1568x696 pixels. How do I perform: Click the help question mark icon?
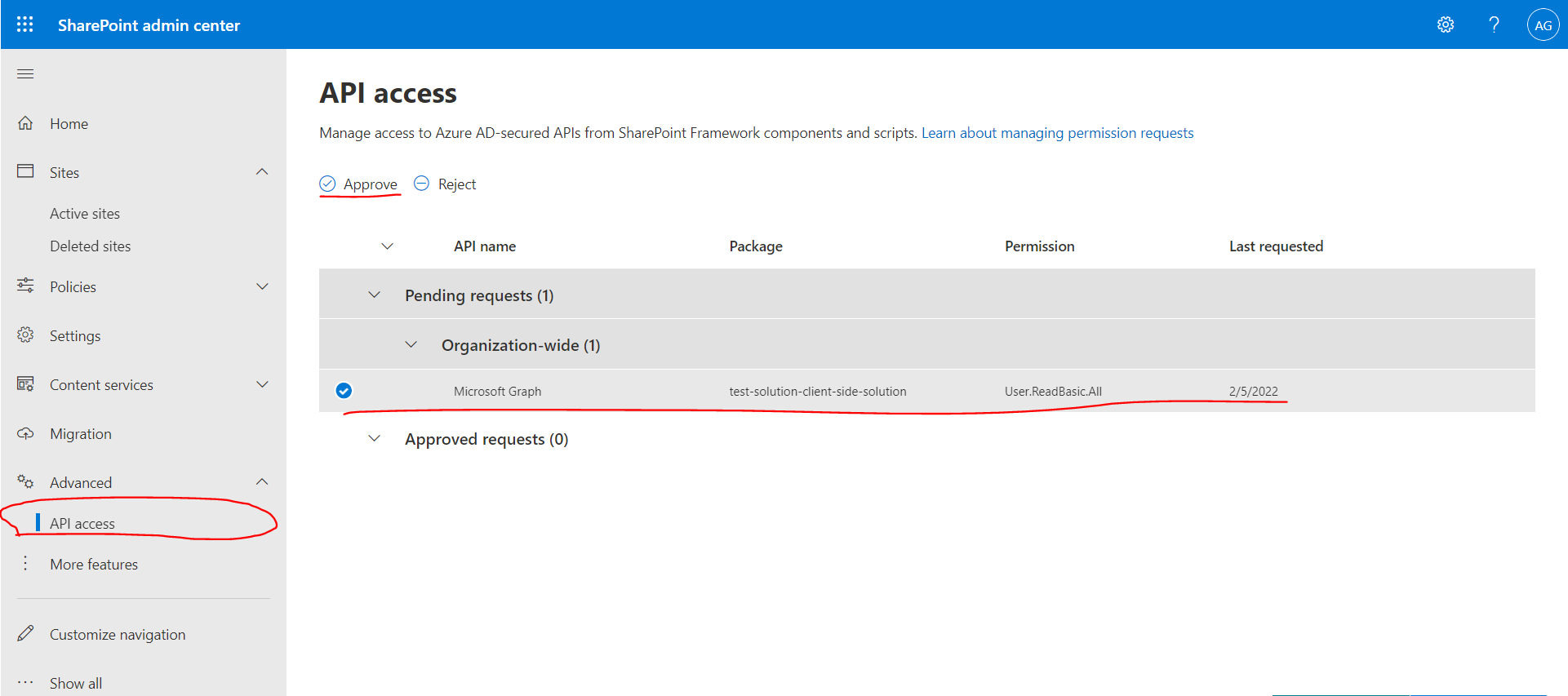coord(1494,24)
